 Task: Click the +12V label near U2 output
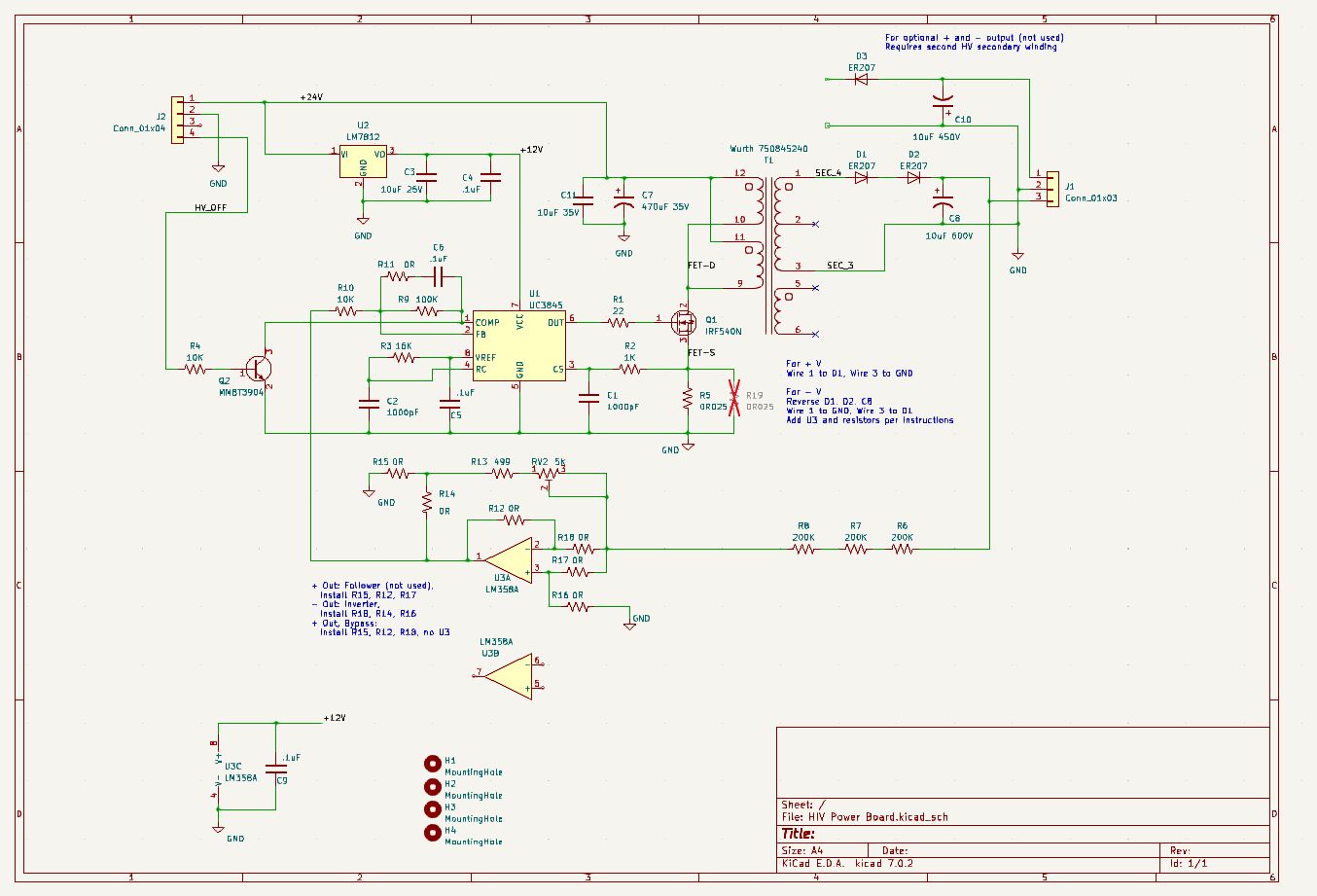tap(531, 150)
